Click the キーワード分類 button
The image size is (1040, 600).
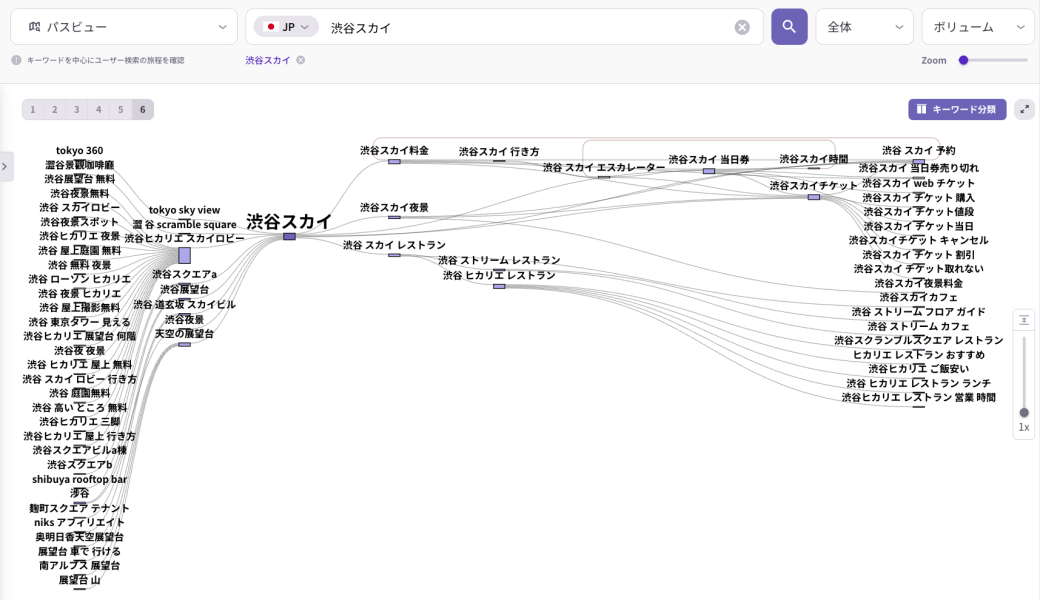(957, 109)
